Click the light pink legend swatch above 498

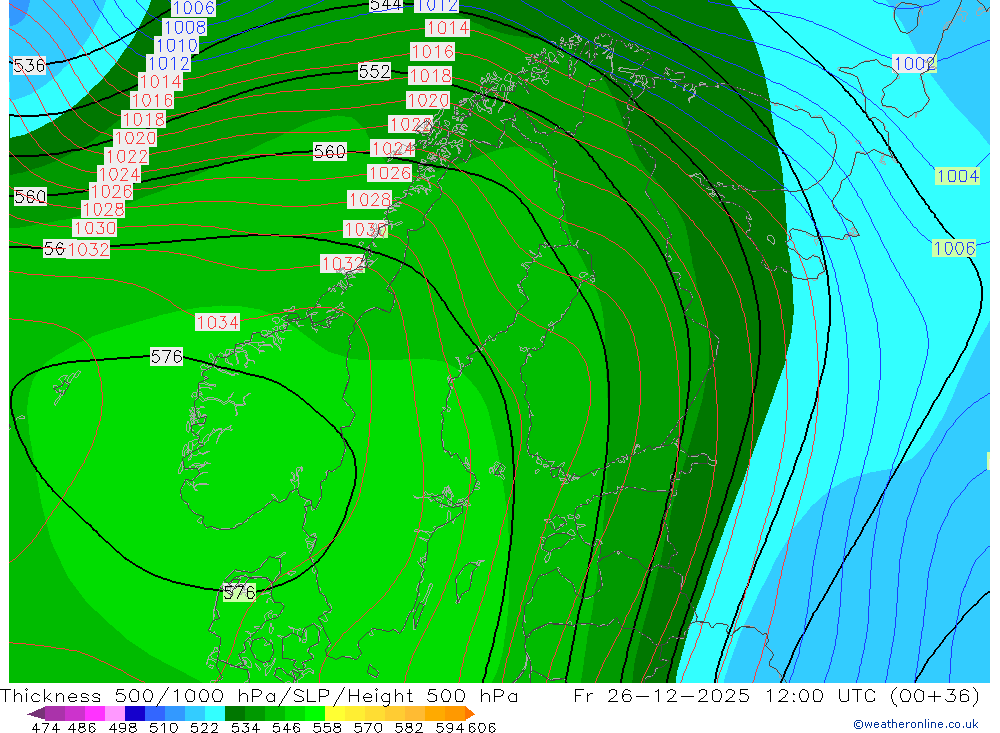pyautogui.click(x=115, y=713)
